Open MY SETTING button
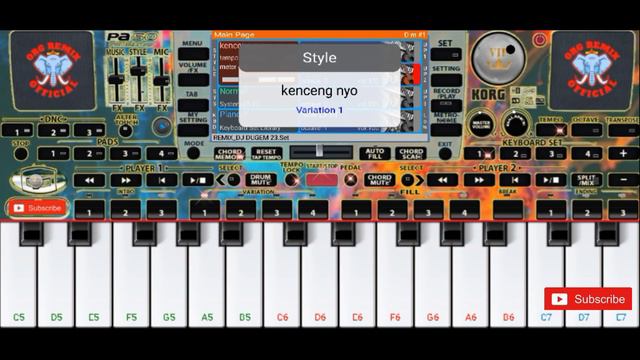The width and height of the screenshot is (640, 360). (x=193, y=130)
